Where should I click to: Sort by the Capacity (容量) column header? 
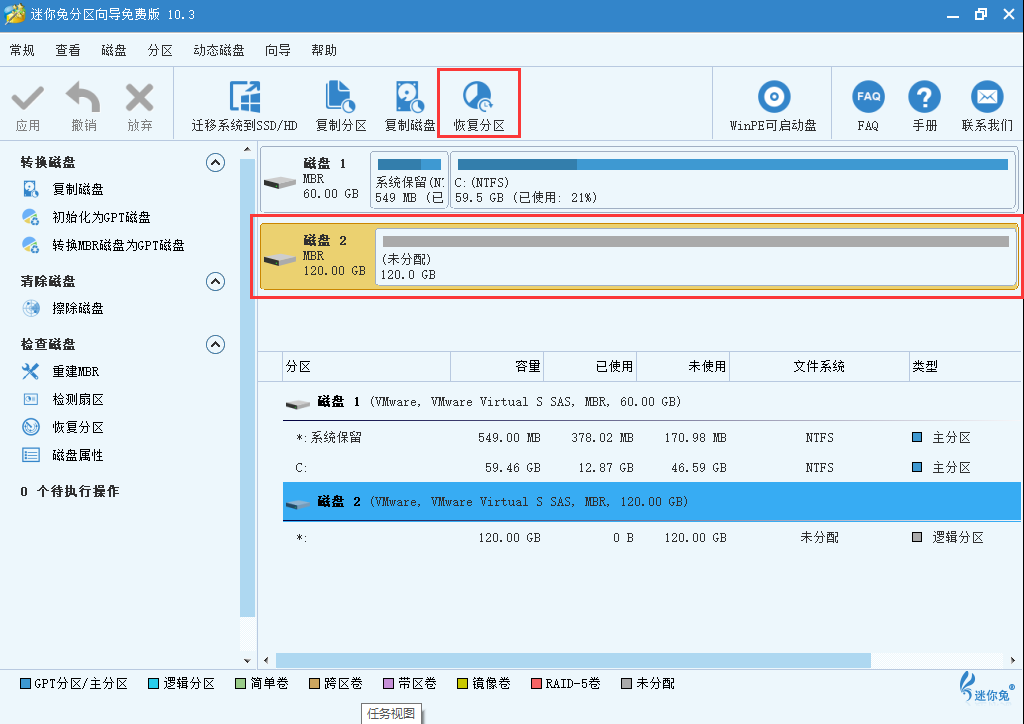(497, 366)
